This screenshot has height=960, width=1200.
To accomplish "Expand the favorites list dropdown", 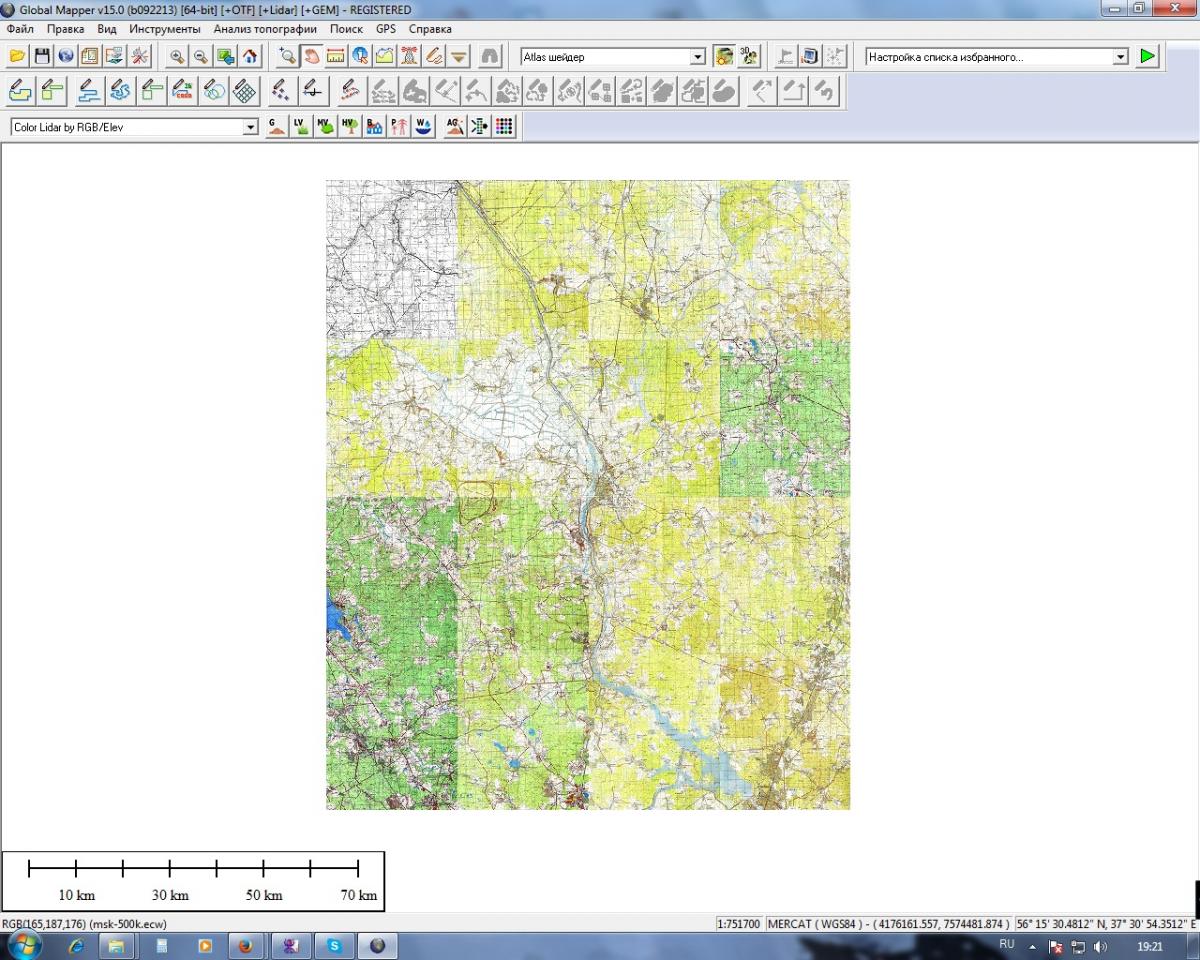I will (x=1120, y=57).
